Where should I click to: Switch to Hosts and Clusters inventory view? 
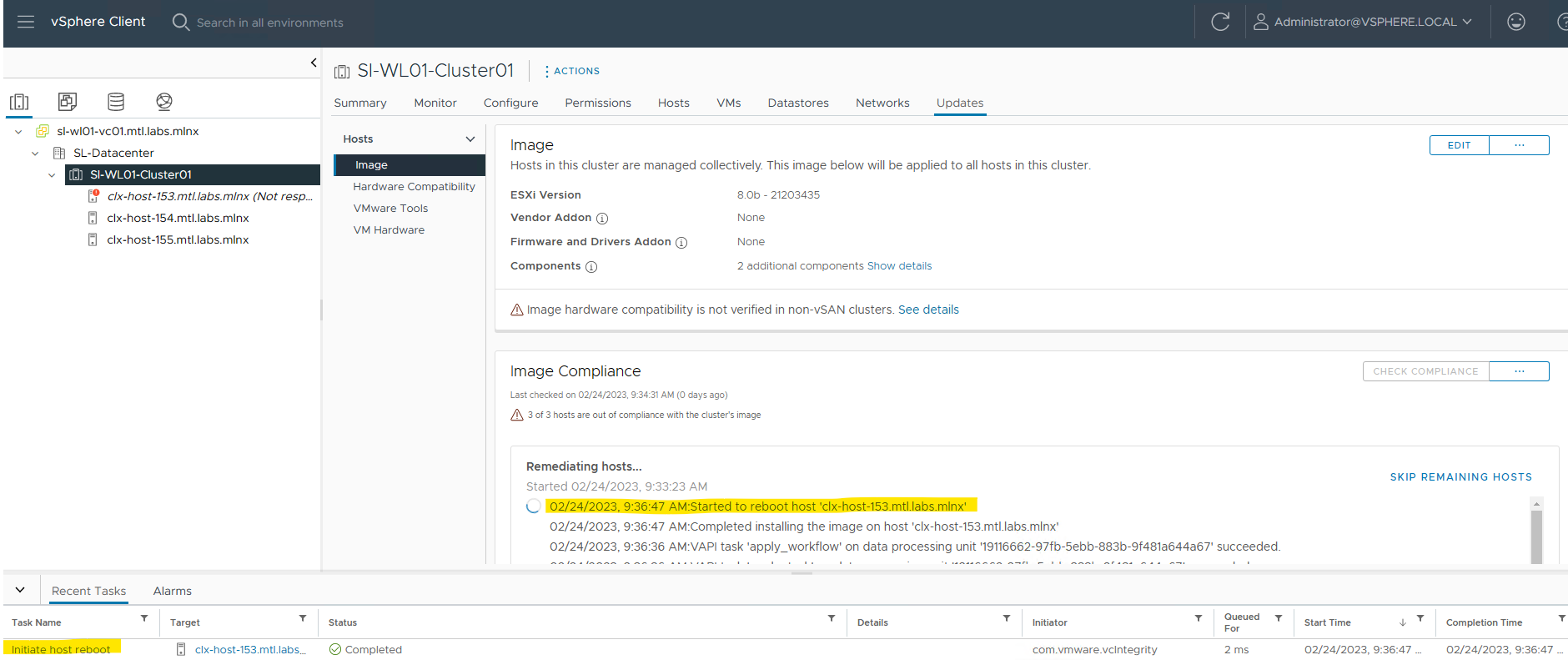pos(19,102)
